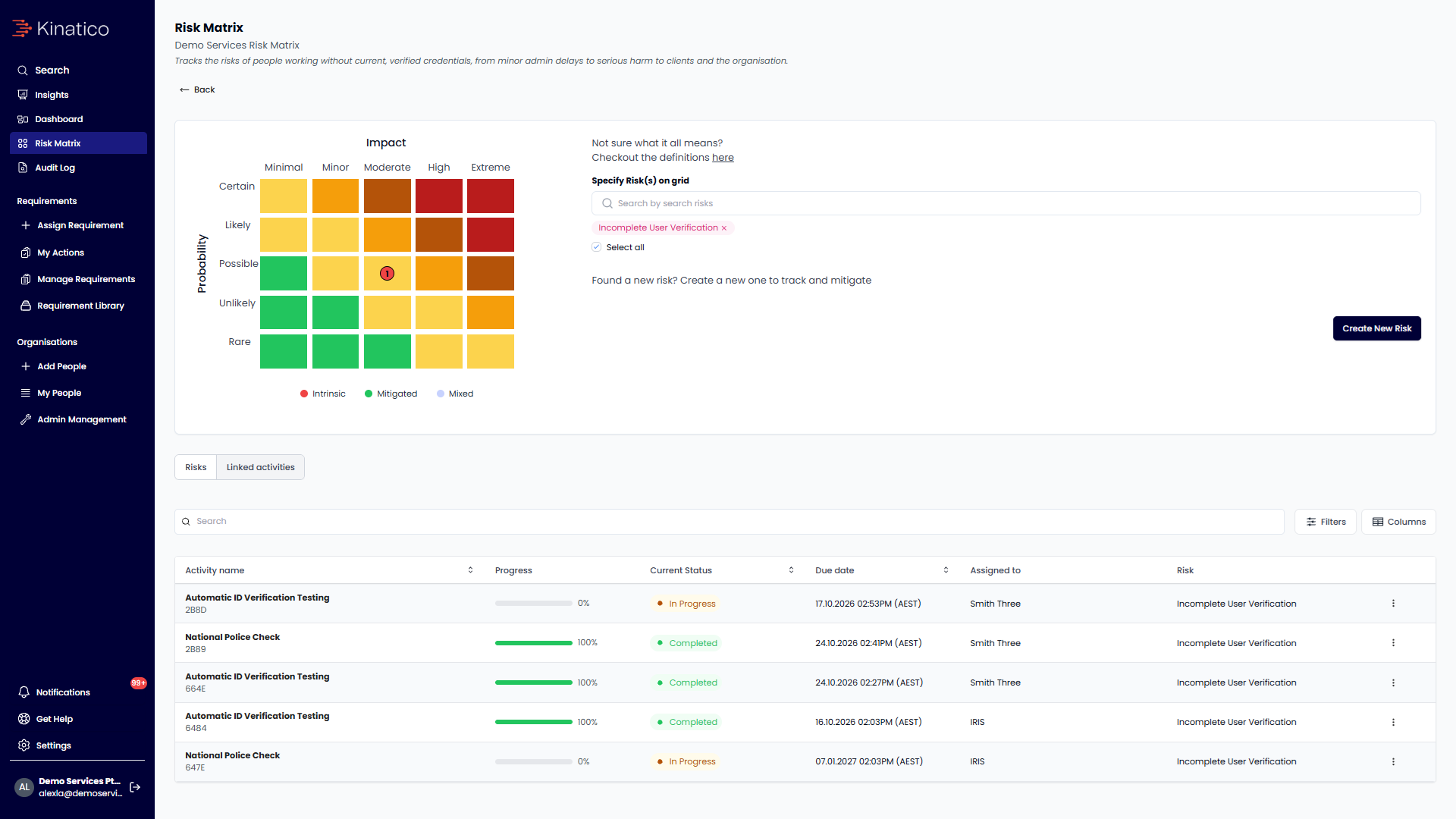Open row menu for activity 2B89

pyautogui.click(x=1393, y=643)
